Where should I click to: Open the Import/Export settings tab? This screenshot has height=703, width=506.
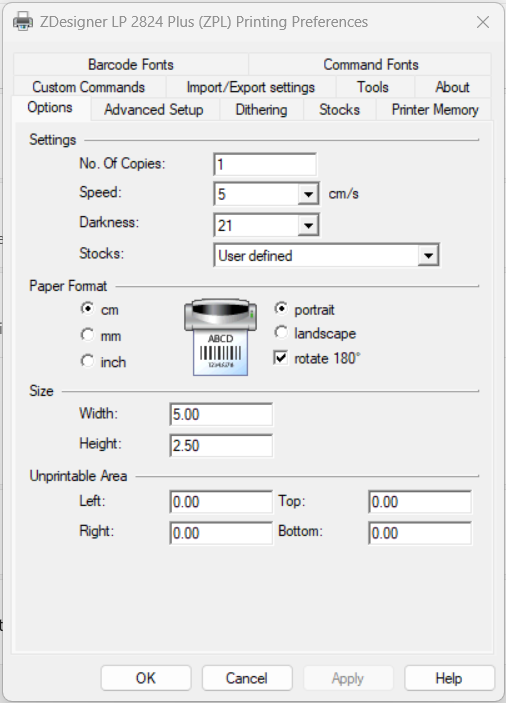(x=251, y=87)
